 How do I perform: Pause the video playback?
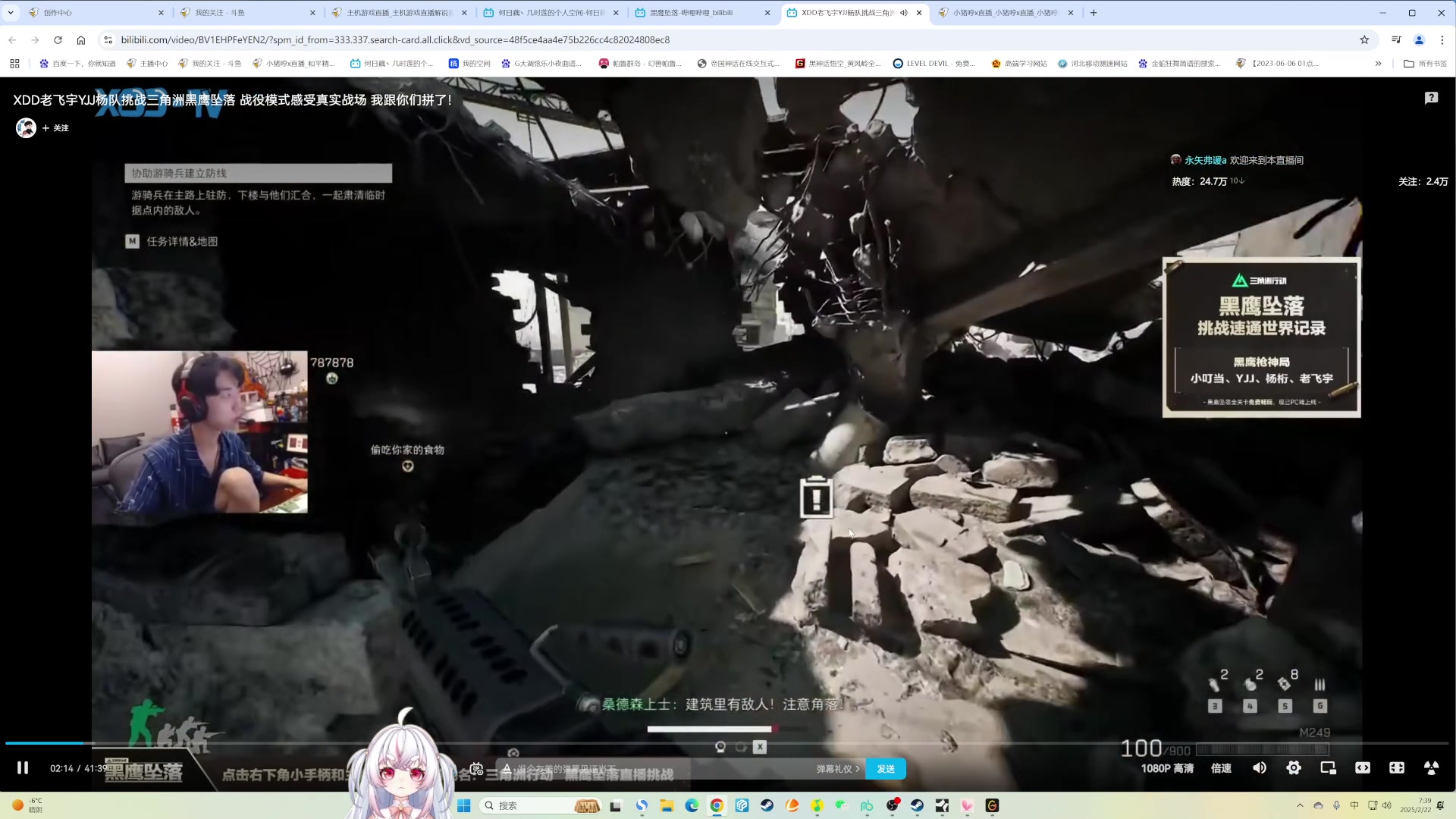(23, 768)
